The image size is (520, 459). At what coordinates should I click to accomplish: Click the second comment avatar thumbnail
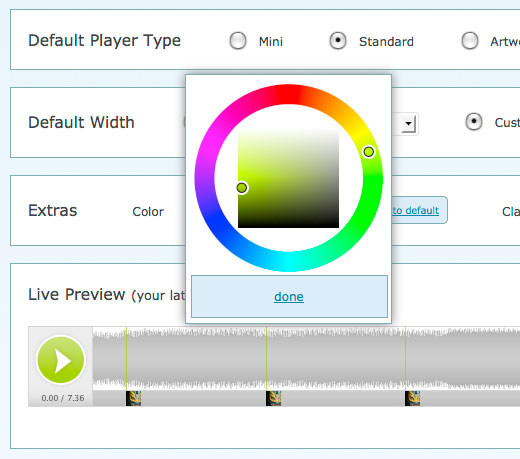274,398
